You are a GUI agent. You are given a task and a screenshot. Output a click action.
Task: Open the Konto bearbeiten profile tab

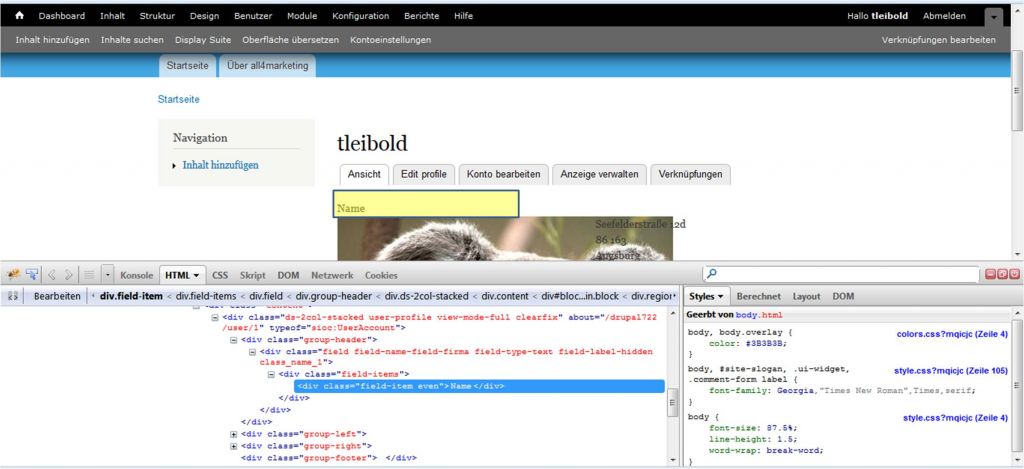(x=504, y=174)
